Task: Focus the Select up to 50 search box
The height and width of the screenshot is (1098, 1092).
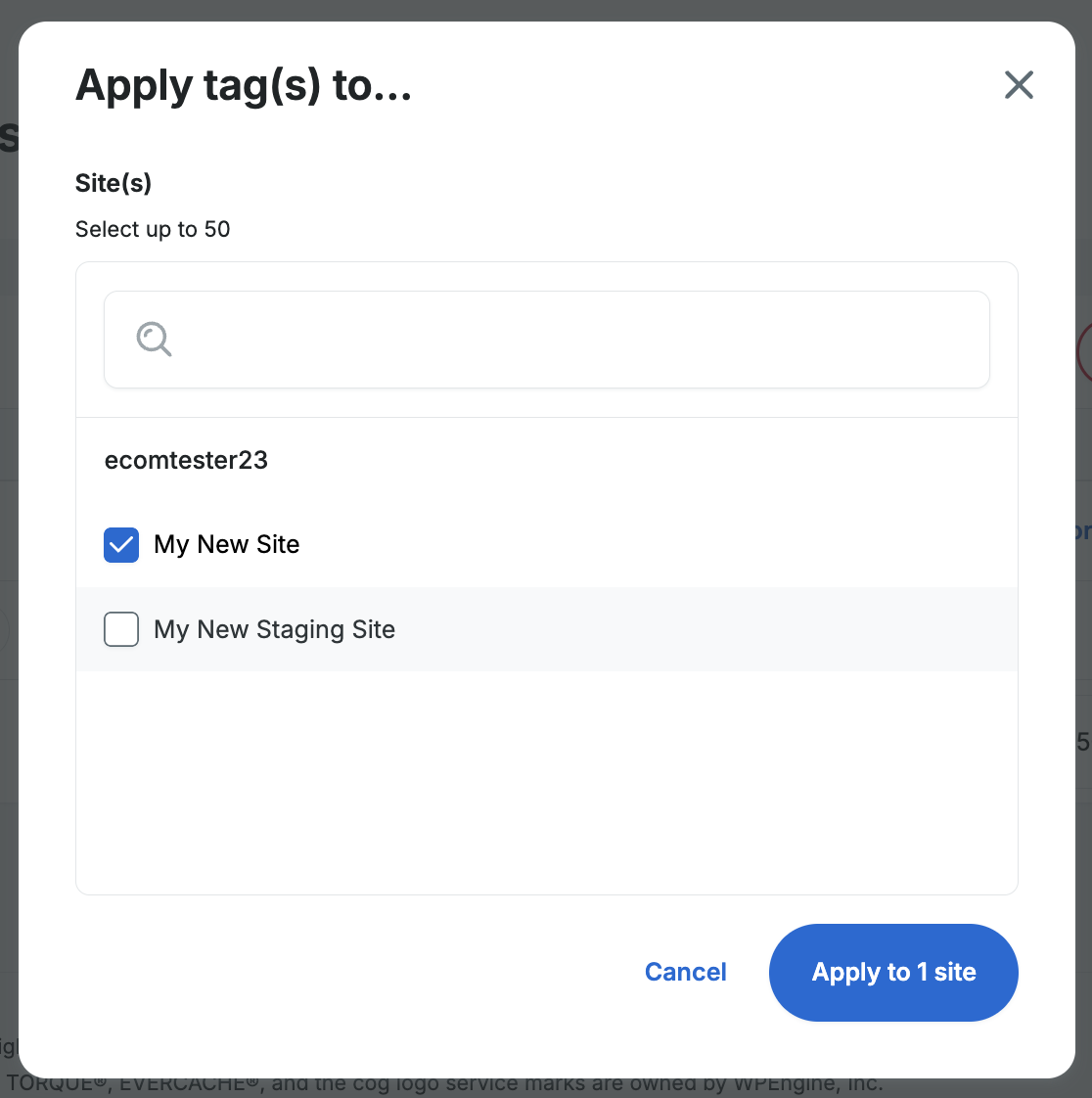Action: [547, 340]
